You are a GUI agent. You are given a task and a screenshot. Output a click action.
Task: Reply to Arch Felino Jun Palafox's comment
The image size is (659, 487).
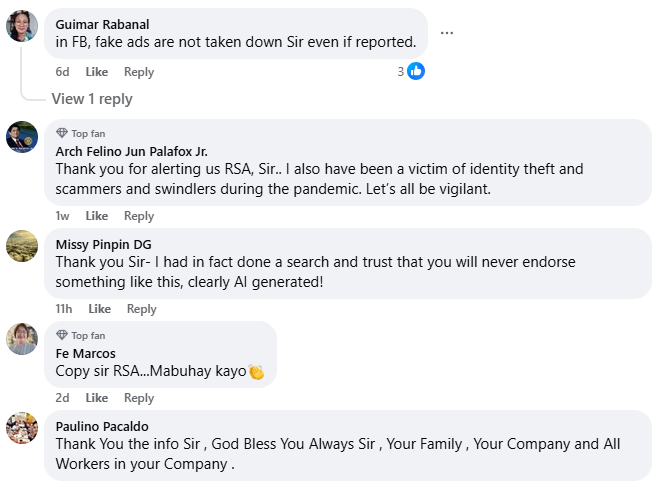(x=139, y=216)
